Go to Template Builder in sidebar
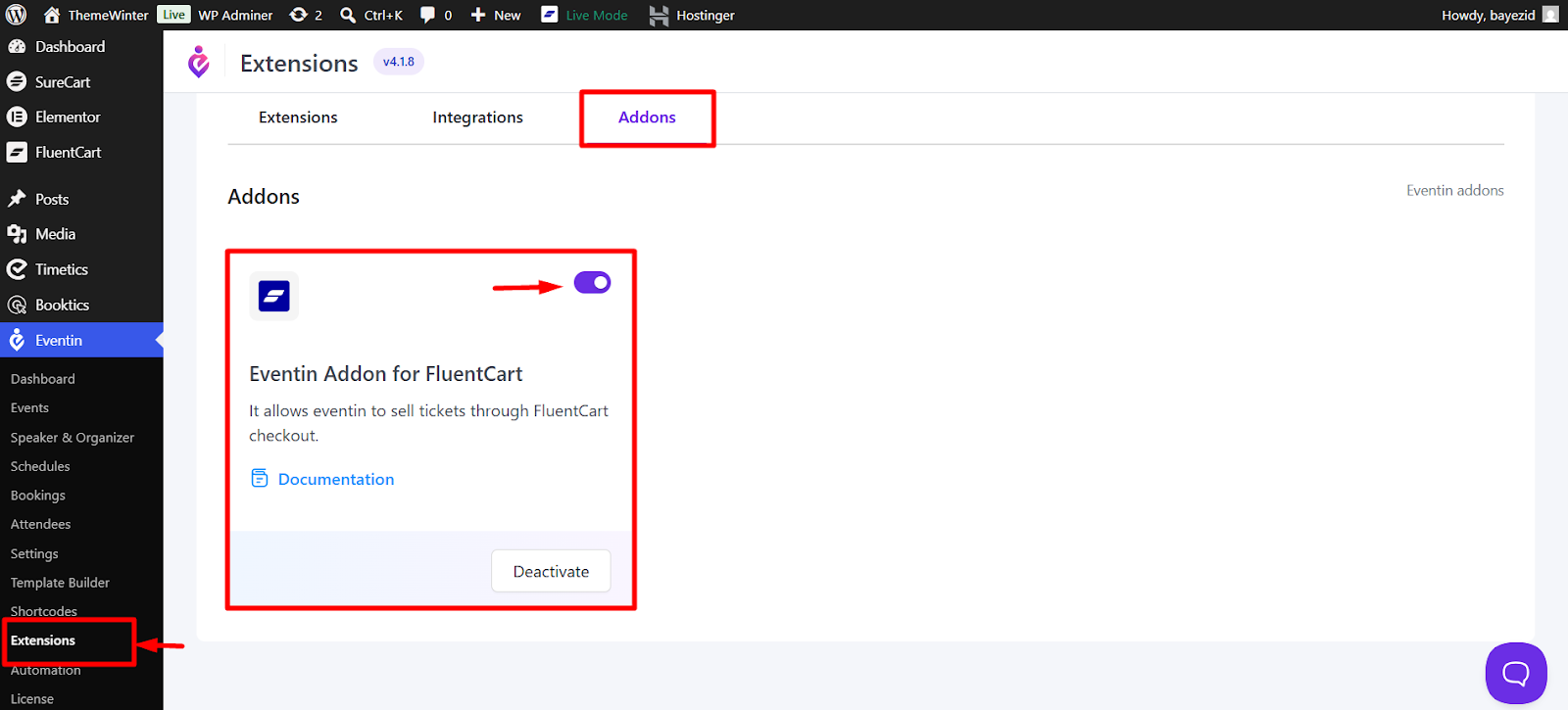 [60, 583]
